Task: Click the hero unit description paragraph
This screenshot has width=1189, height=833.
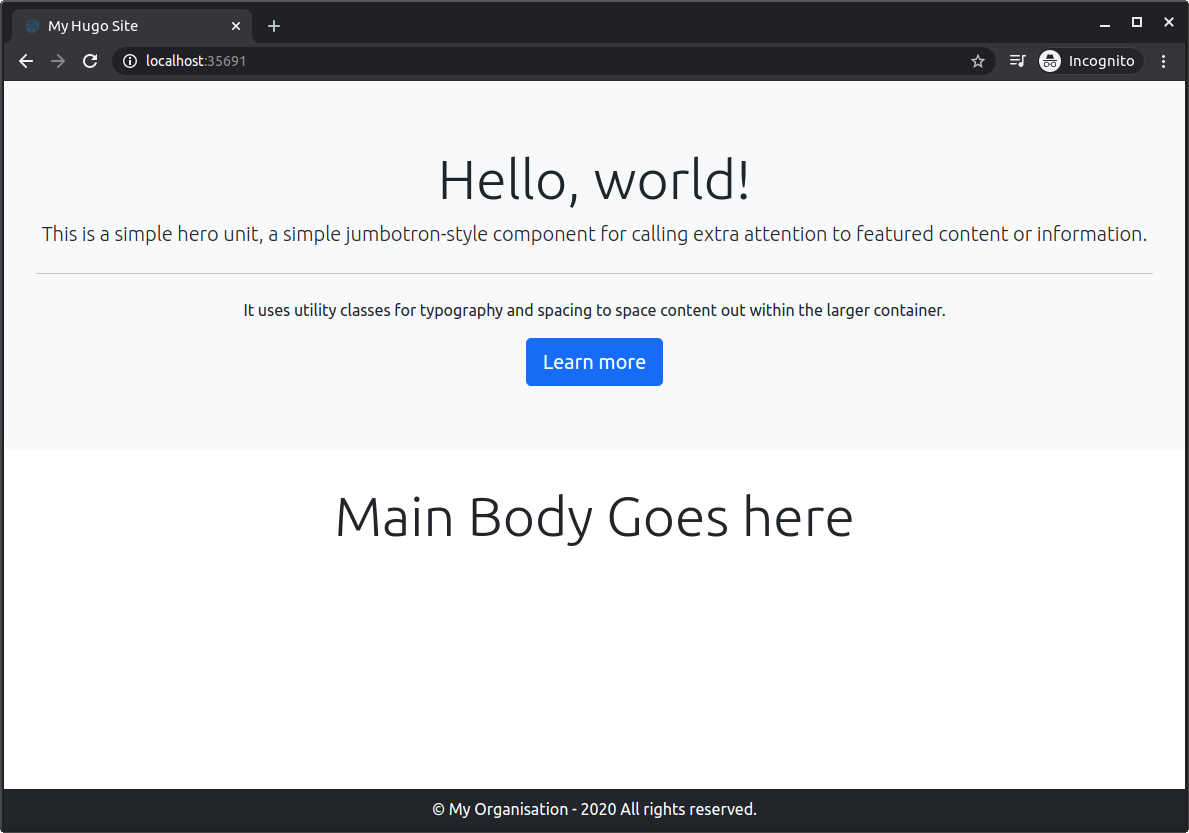Action: click(x=594, y=234)
